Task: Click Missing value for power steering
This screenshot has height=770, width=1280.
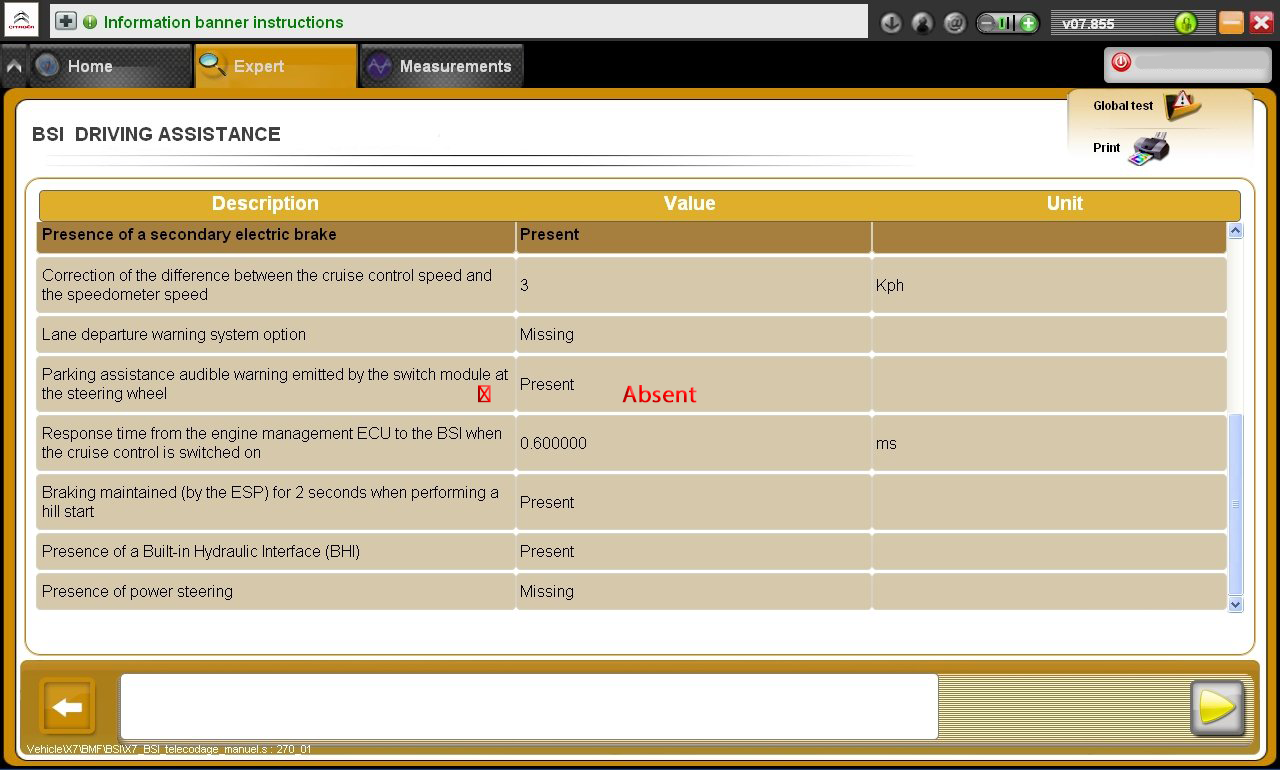Action: tap(547, 592)
